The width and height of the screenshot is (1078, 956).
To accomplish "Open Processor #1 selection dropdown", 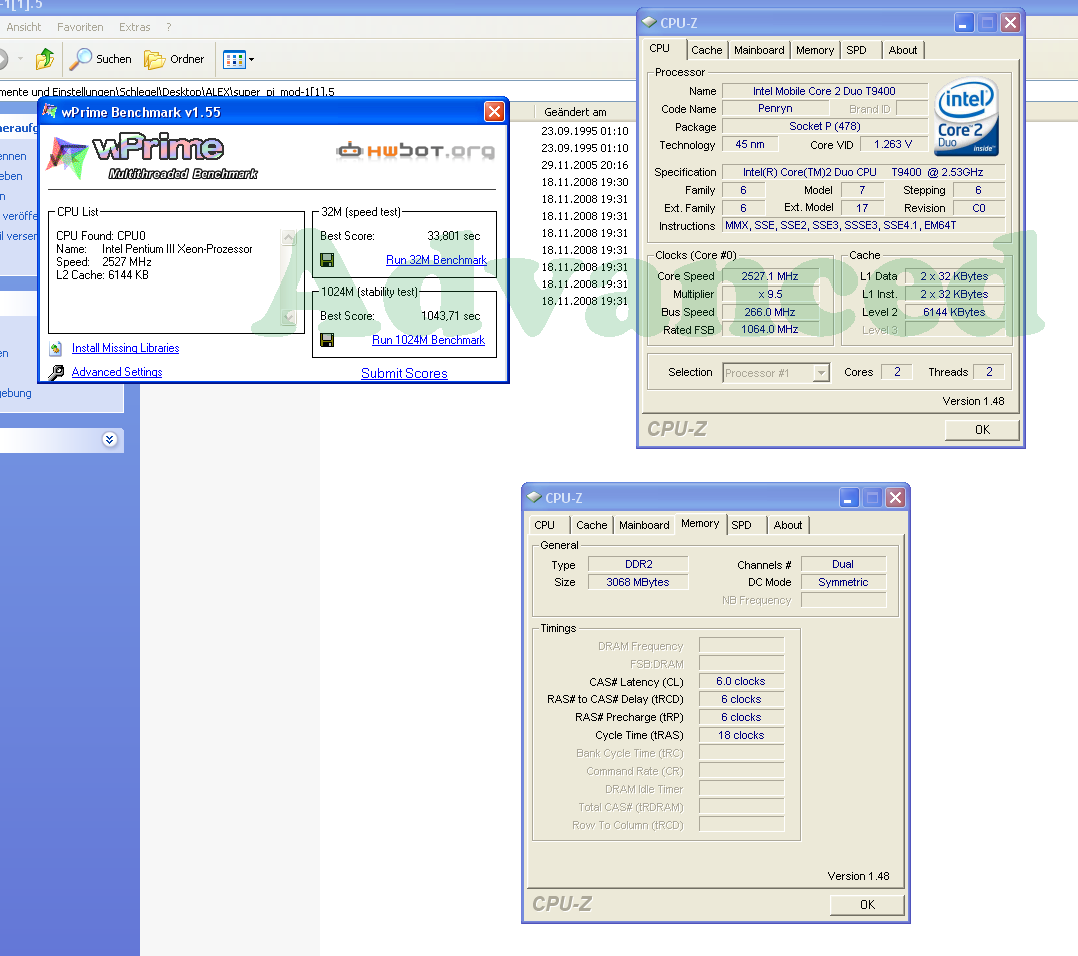I will 820,373.
